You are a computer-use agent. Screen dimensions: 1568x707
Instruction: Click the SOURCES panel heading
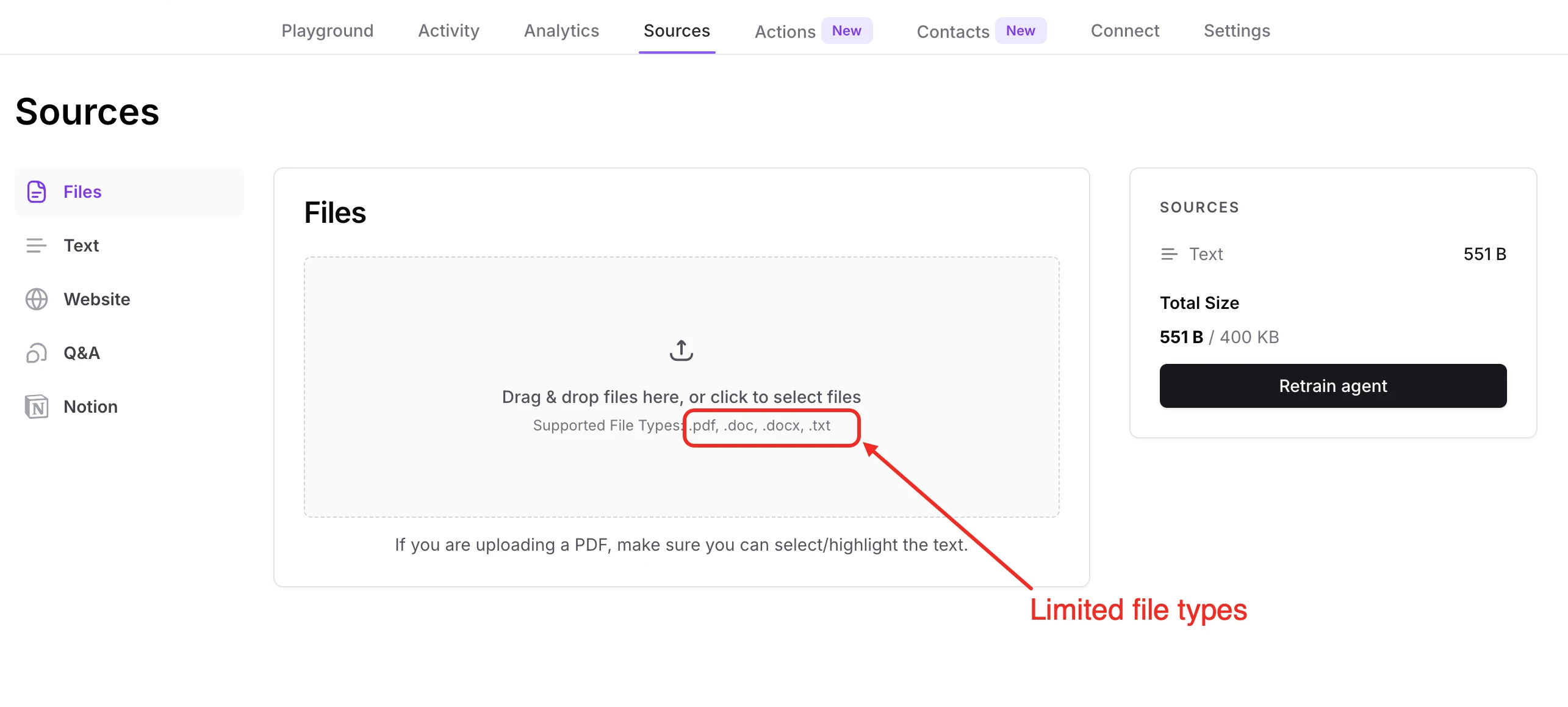click(1199, 208)
